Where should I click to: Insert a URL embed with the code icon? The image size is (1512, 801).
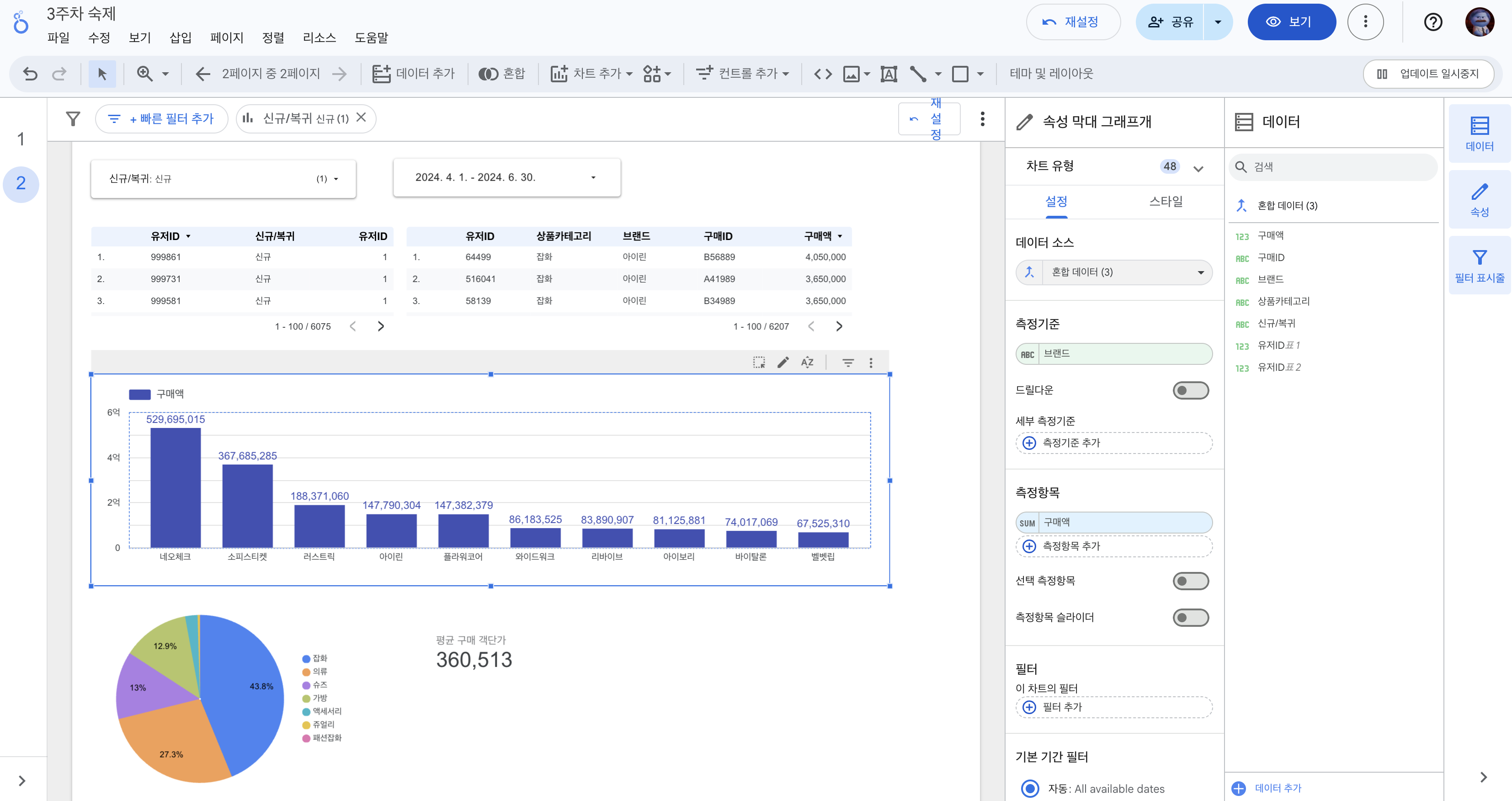click(x=823, y=74)
